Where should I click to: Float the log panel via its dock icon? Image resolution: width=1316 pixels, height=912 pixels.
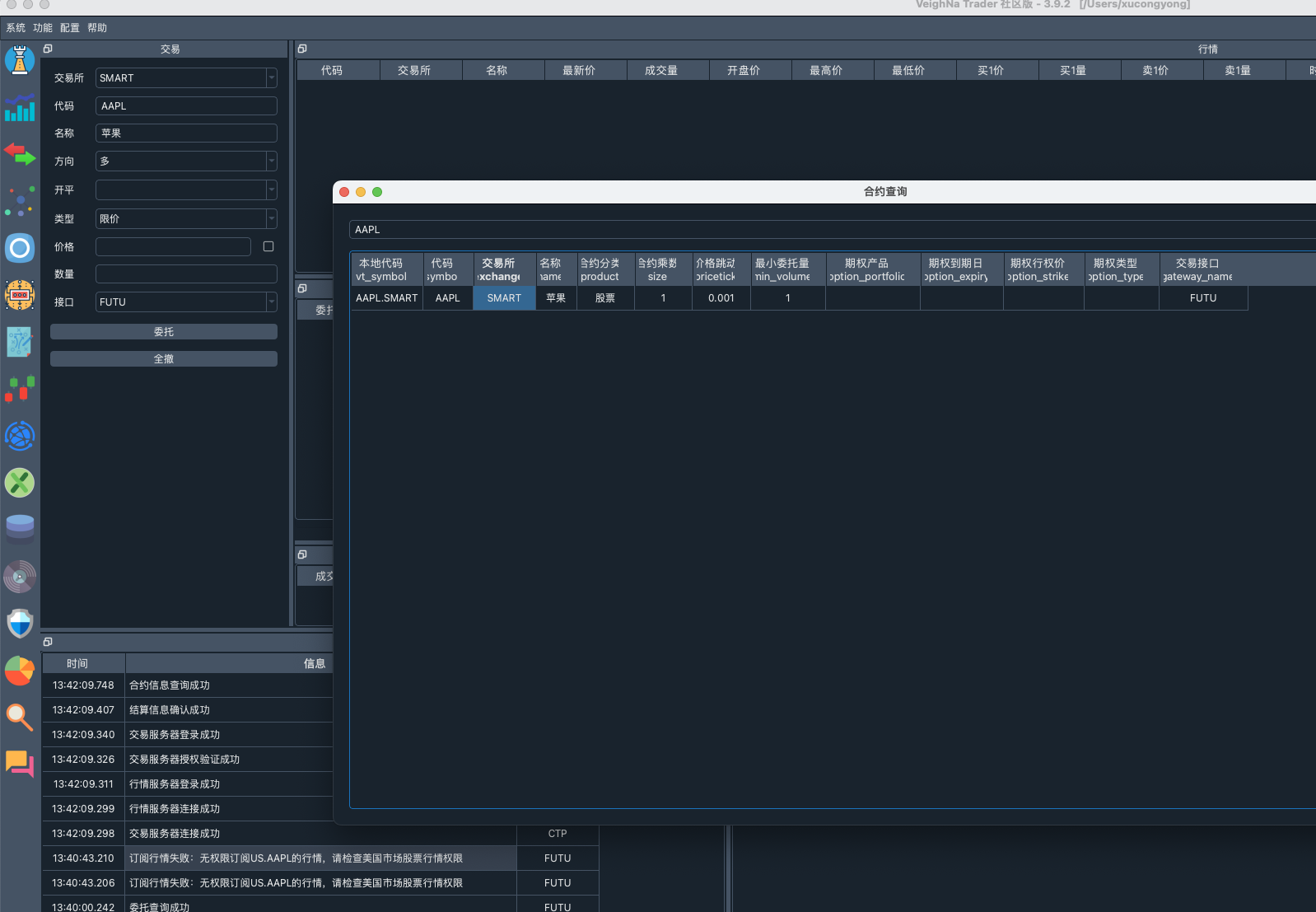48,642
